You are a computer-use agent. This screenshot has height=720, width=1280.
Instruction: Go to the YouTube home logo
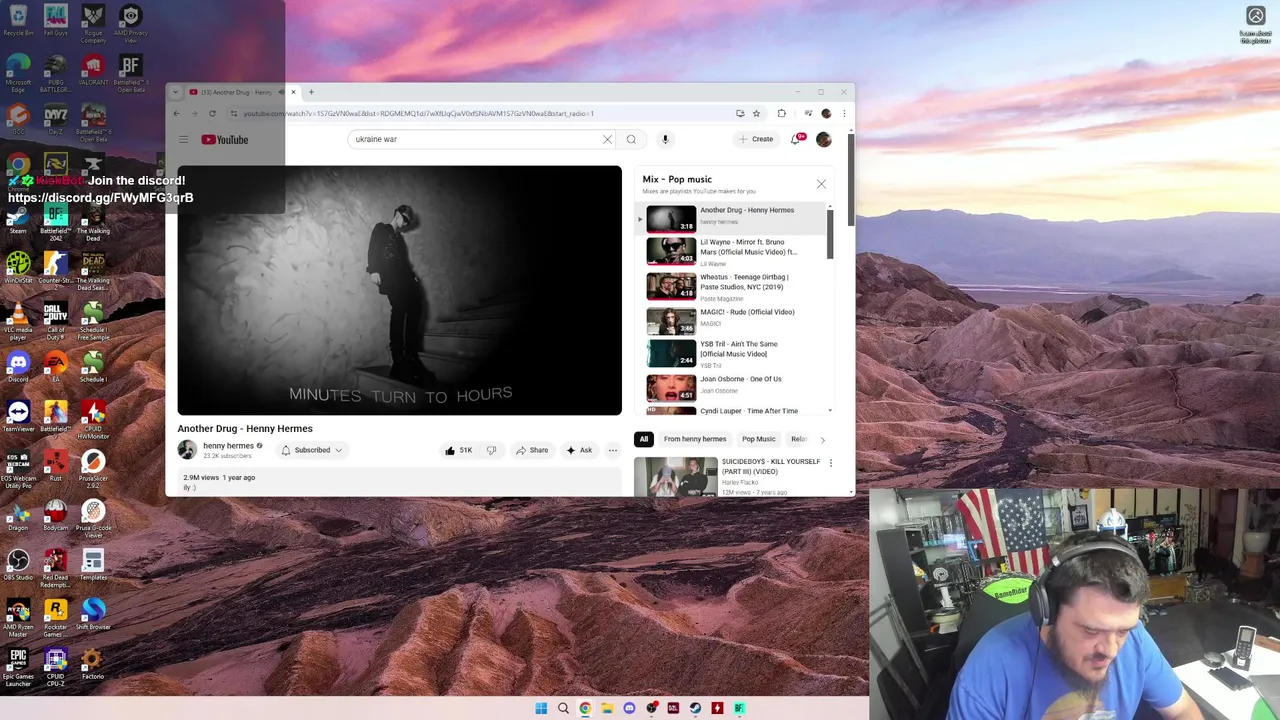point(225,140)
